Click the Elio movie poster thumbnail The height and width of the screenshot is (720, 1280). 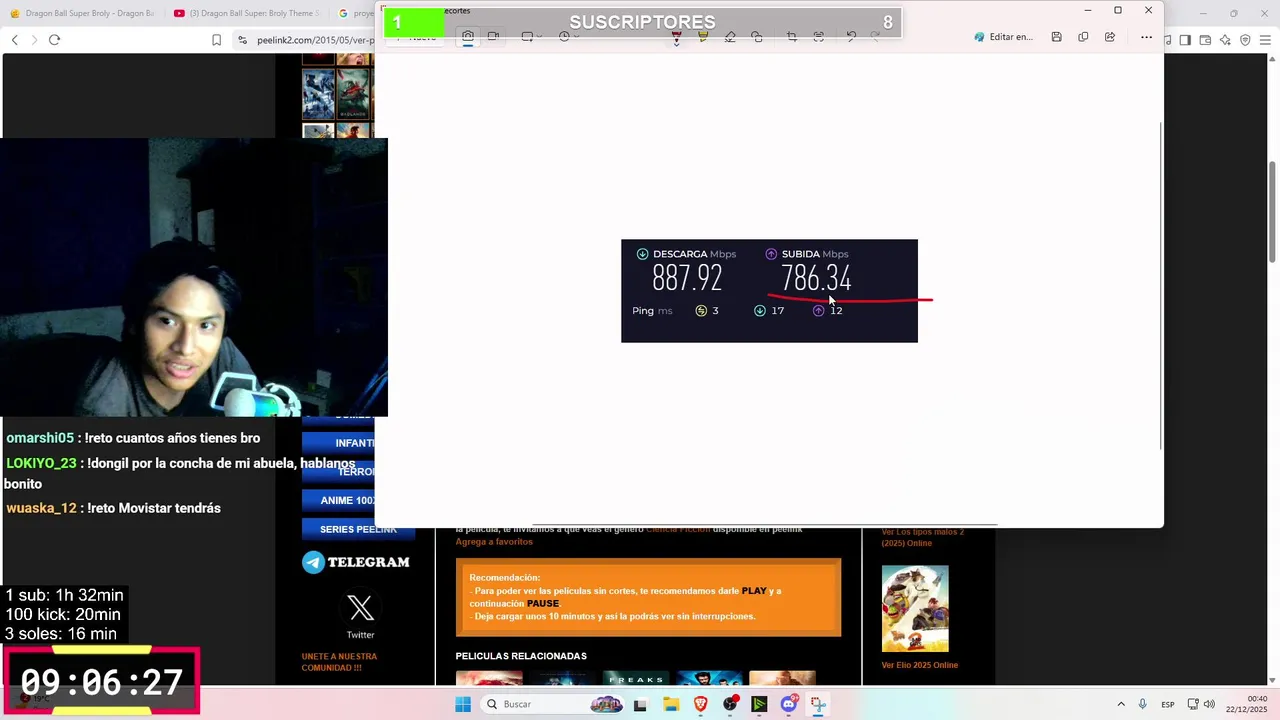click(x=915, y=609)
